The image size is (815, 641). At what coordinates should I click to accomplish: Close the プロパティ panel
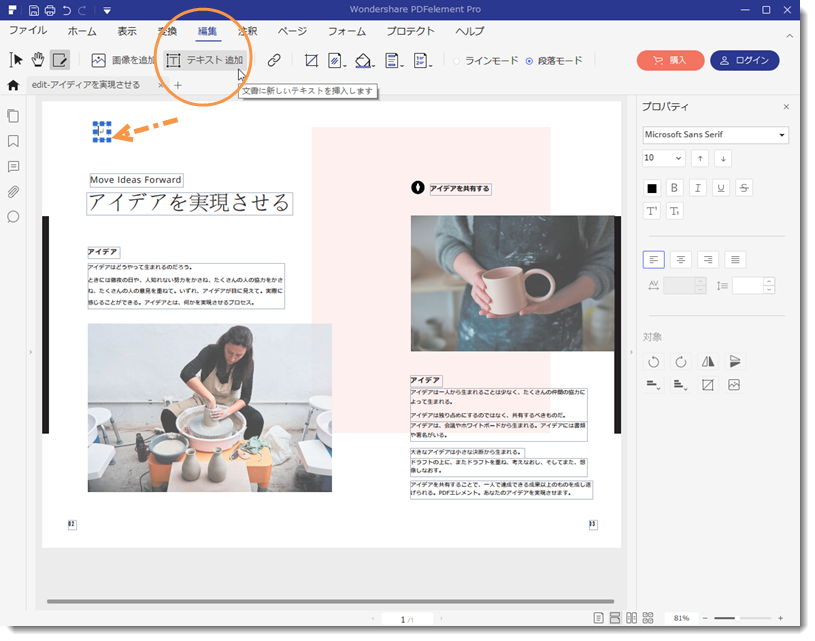(x=786, y=107)
